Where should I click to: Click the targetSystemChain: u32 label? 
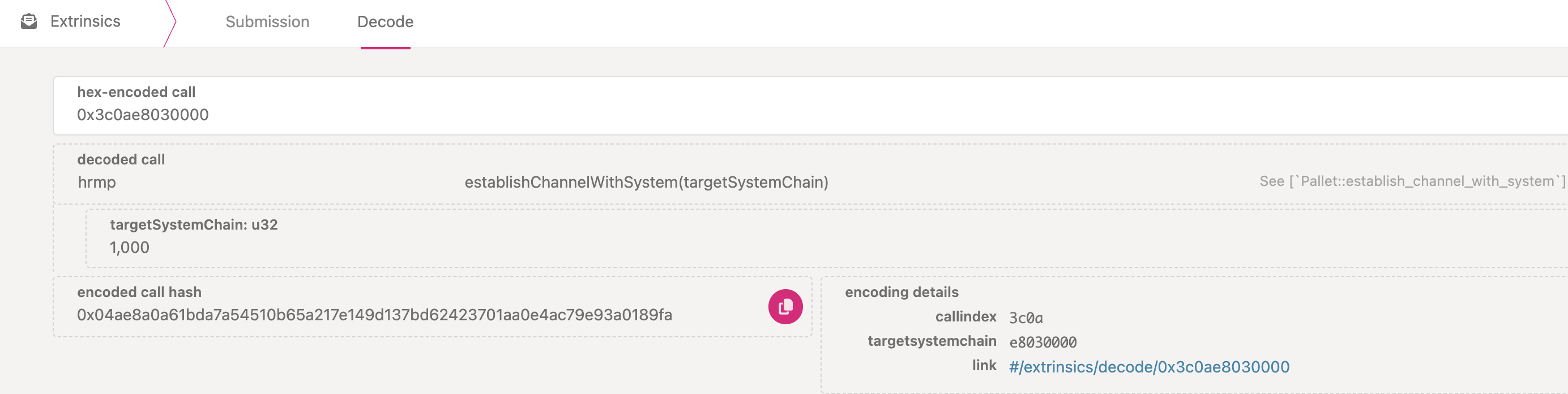pyautogui.click(x=194, y=224)
